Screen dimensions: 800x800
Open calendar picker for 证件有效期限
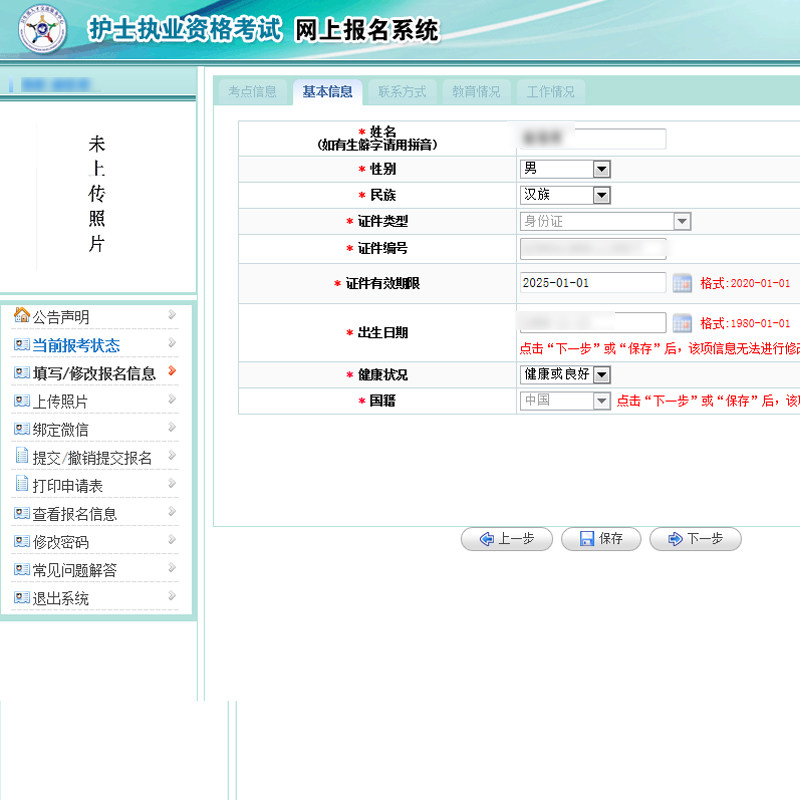[682, 283]
